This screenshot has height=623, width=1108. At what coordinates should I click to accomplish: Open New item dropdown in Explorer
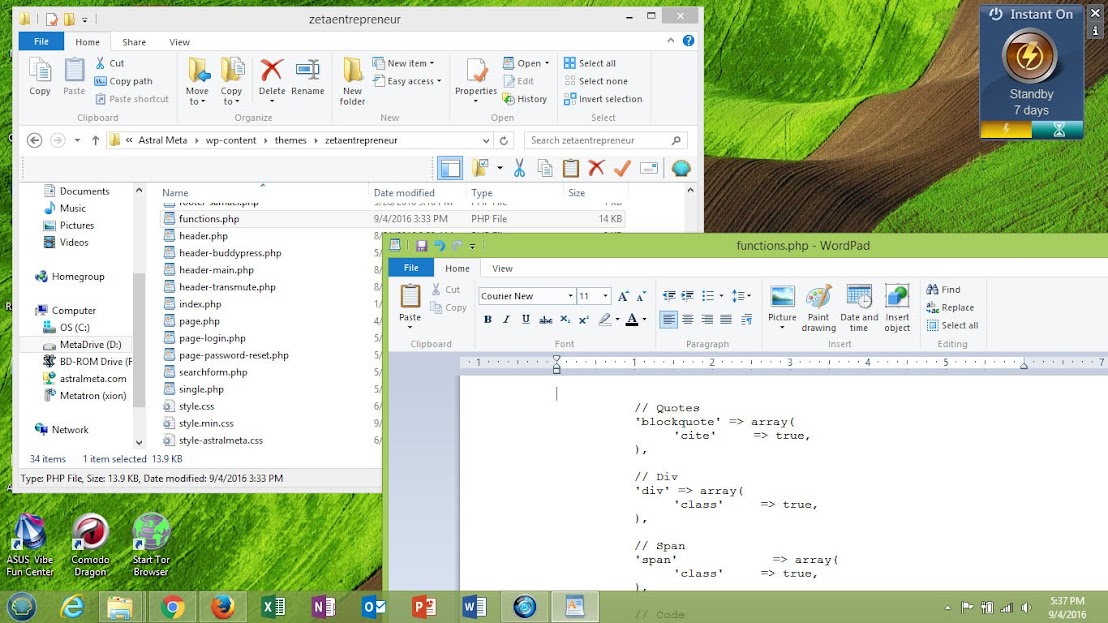pyautogui.click(x=403, y=63)
